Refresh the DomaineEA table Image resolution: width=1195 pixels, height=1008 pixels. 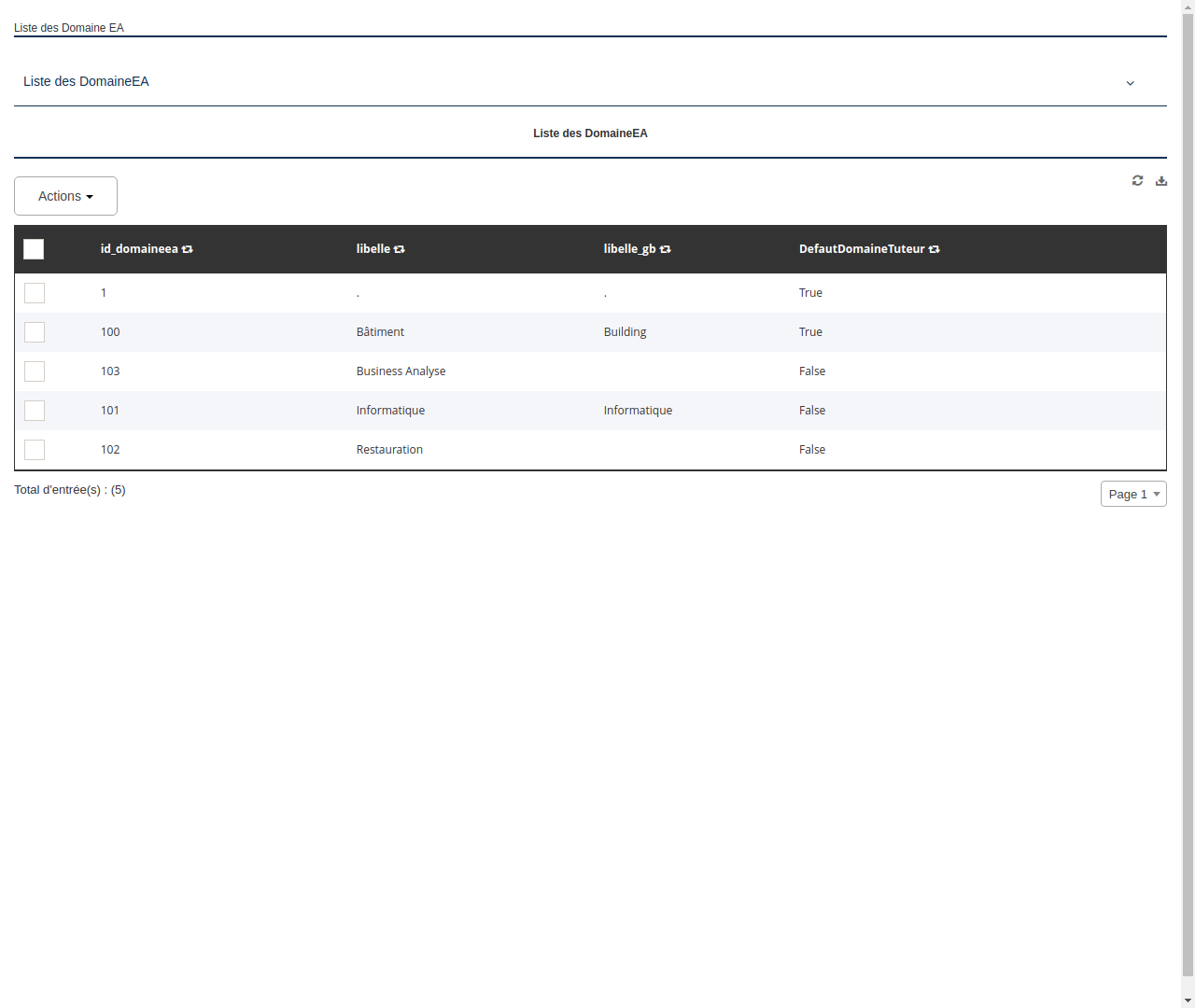1137,180
